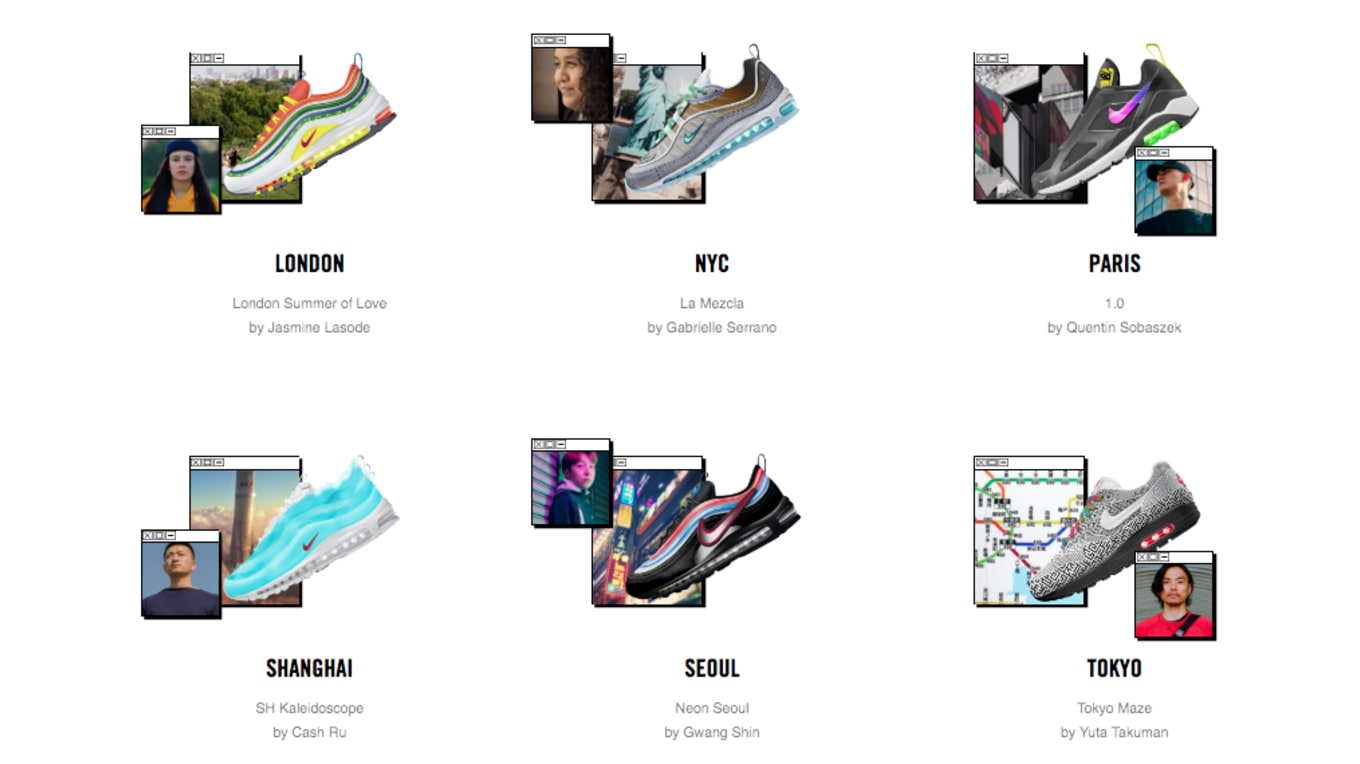Select Cash Ru's portrait photo
Image resolution: width=1360 pixels, height=764 pixels.
pyautogui.click(x=180, y=579)
